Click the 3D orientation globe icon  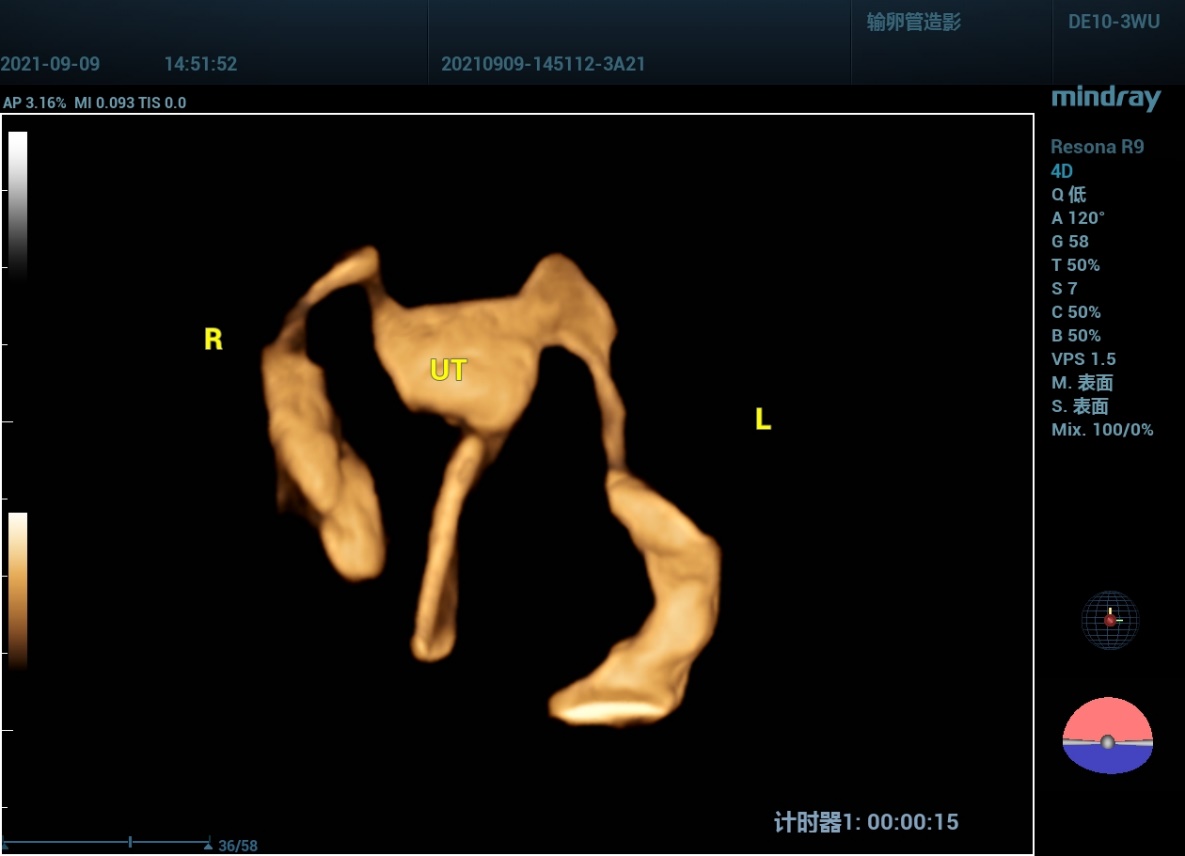[1109, 620]
